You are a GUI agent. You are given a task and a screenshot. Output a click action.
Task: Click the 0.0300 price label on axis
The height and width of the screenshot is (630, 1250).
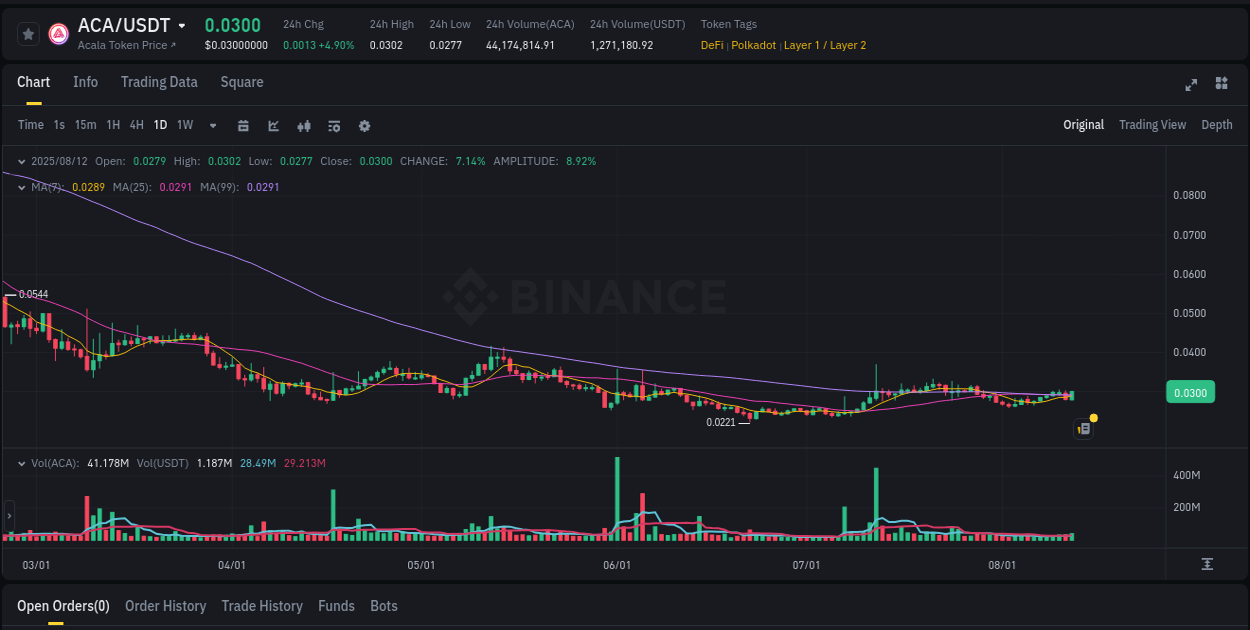click(x=1190, y=393)
